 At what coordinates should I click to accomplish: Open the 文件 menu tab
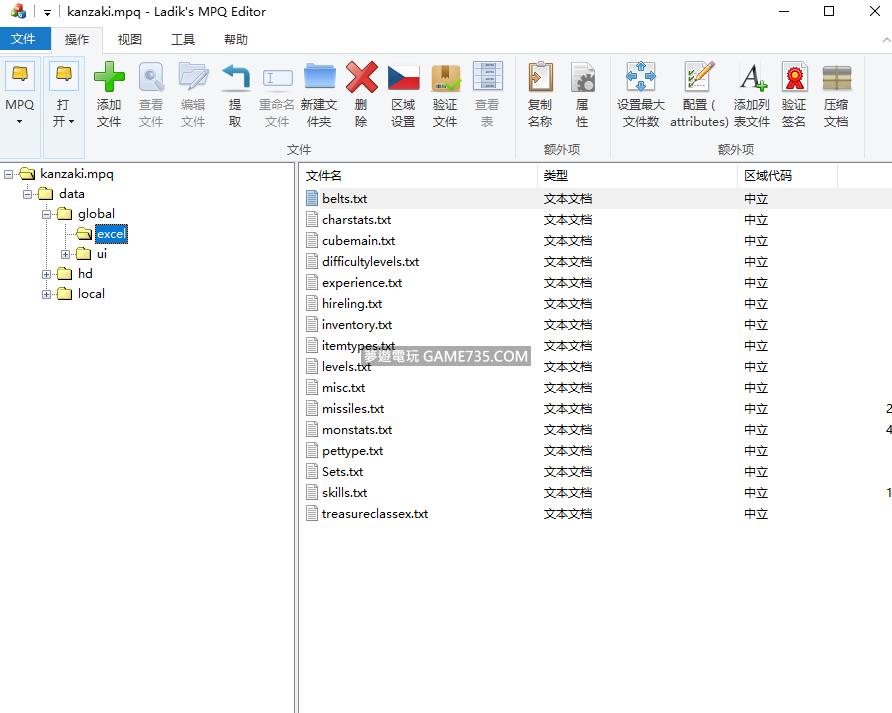click(24, 40)
